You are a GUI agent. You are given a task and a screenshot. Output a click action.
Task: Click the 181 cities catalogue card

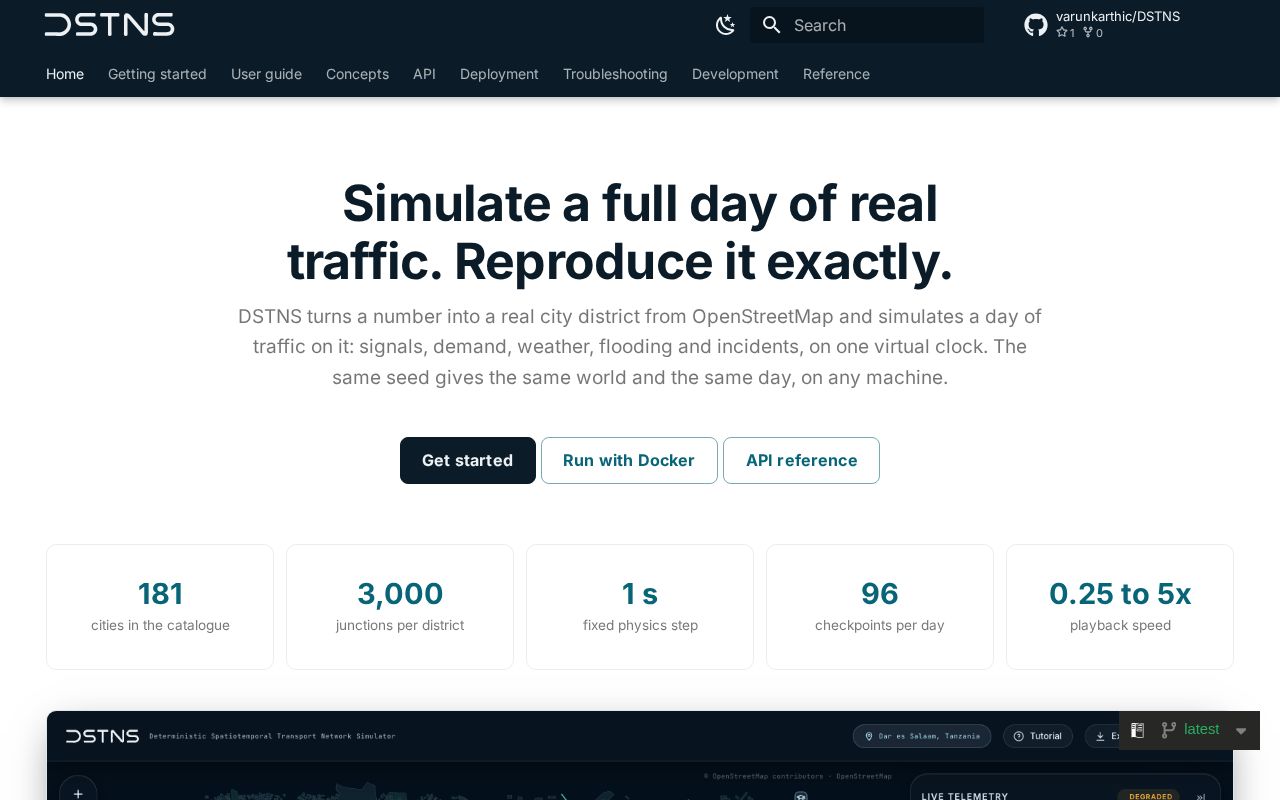click(x=160, y=607)
